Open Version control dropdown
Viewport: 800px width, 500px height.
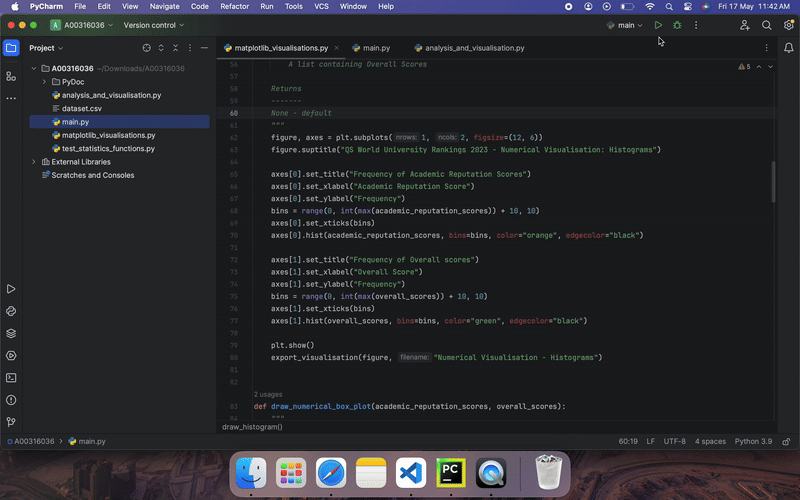[154, 25]
